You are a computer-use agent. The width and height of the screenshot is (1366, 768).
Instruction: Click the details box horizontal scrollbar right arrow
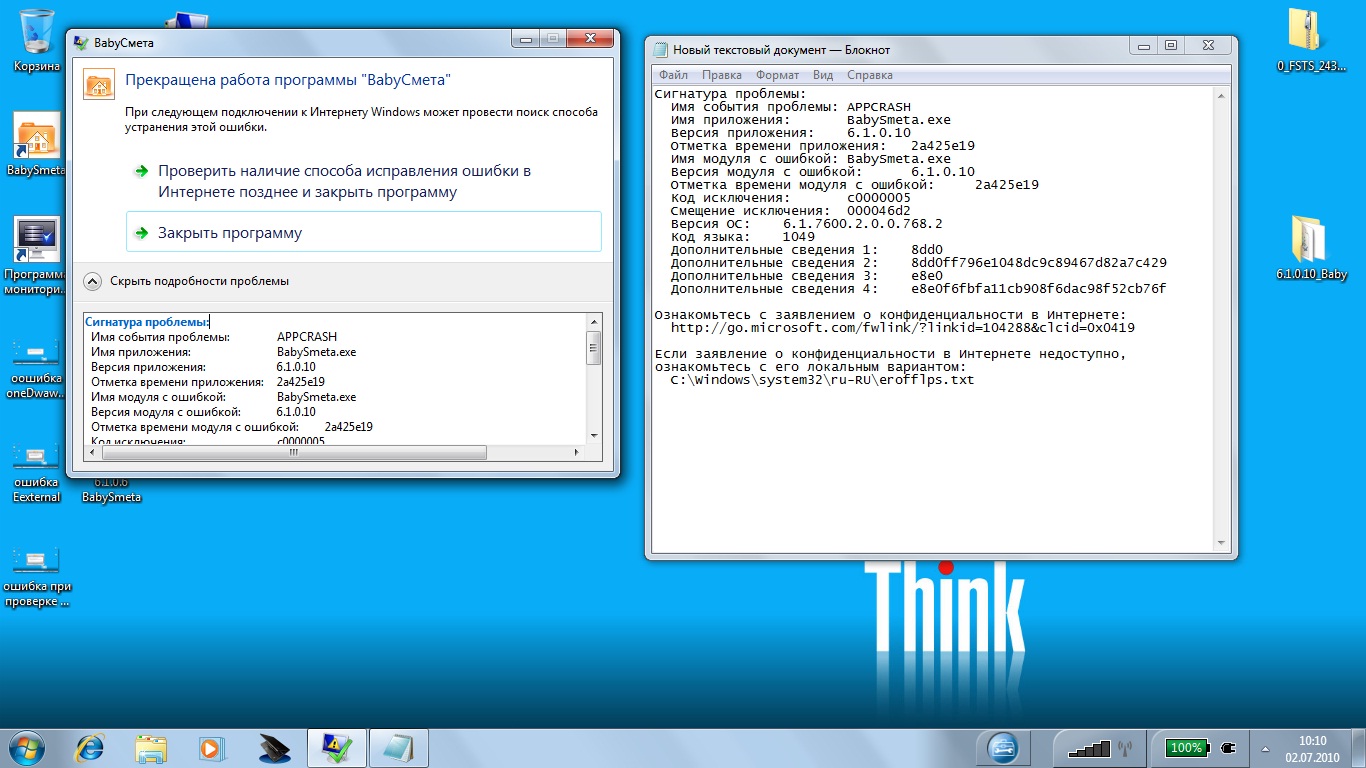(577, 452)
